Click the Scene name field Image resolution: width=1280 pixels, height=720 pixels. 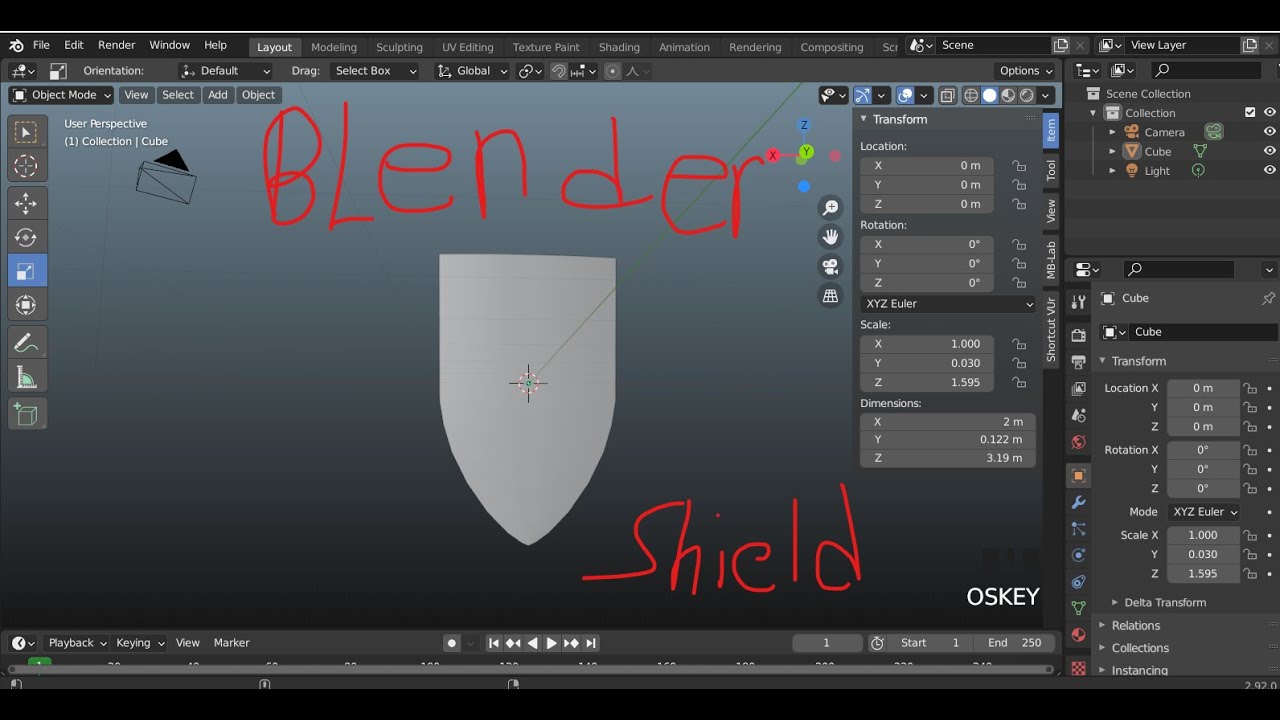[x=993, y=45]
